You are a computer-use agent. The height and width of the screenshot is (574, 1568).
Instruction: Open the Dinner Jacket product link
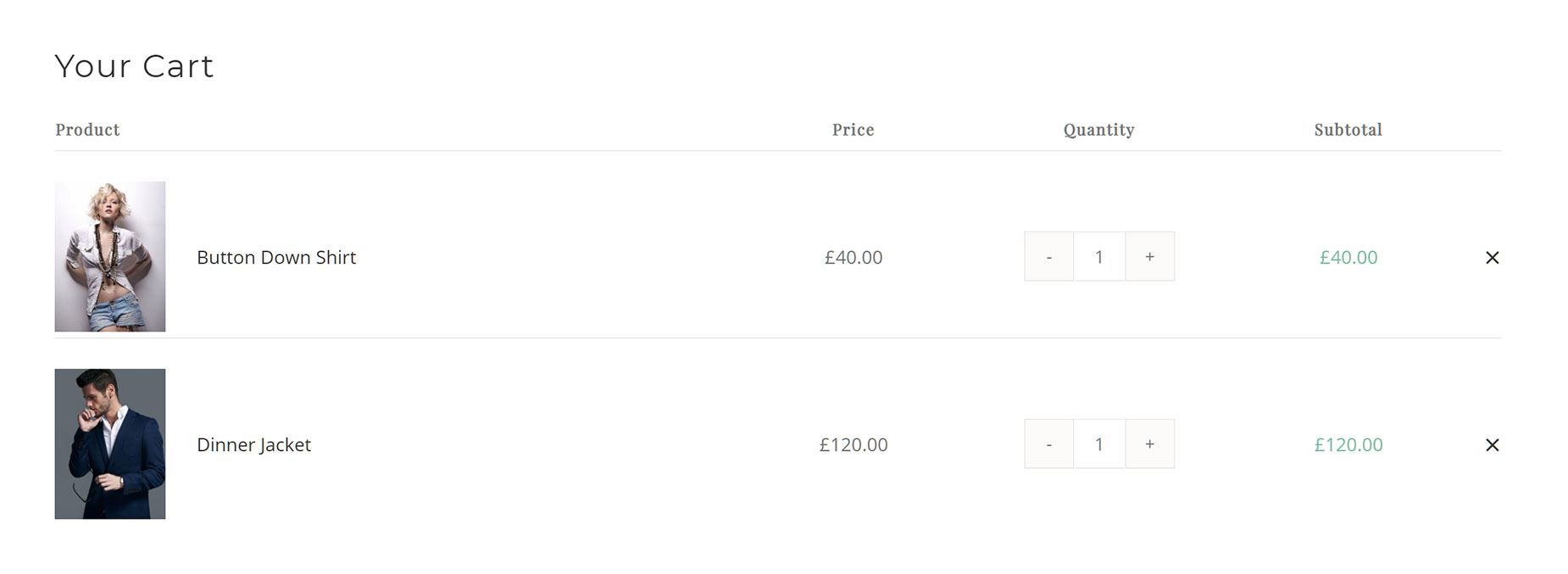click(x=253, y=445)
